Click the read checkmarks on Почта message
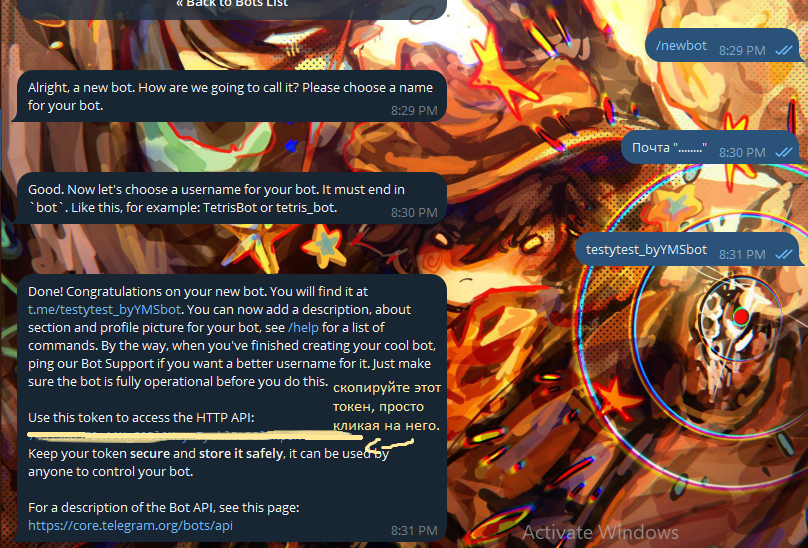This screenshot has width=808, height=548. click(784, 152)
